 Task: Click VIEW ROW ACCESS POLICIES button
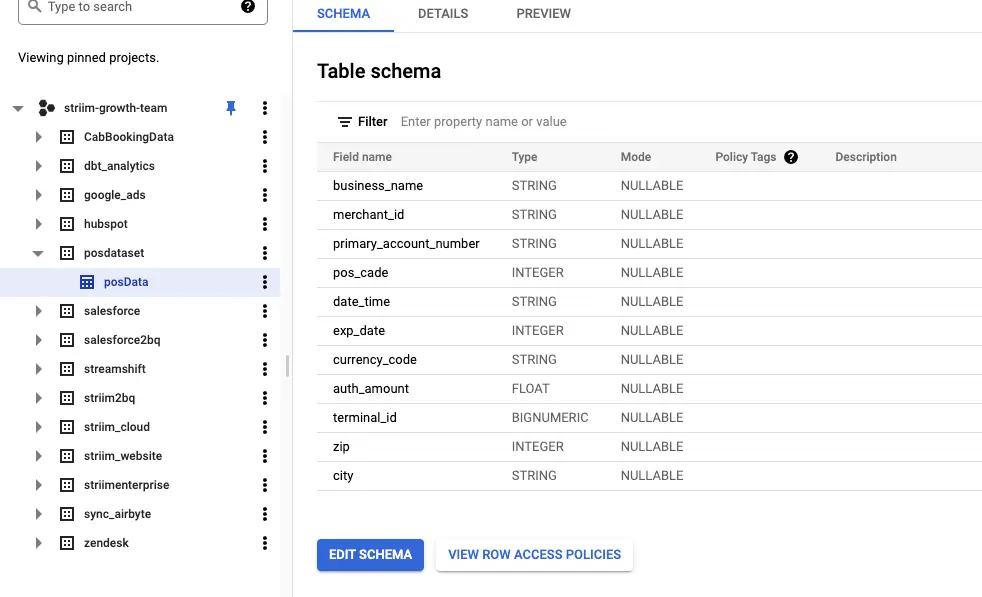tap(534, 555)
